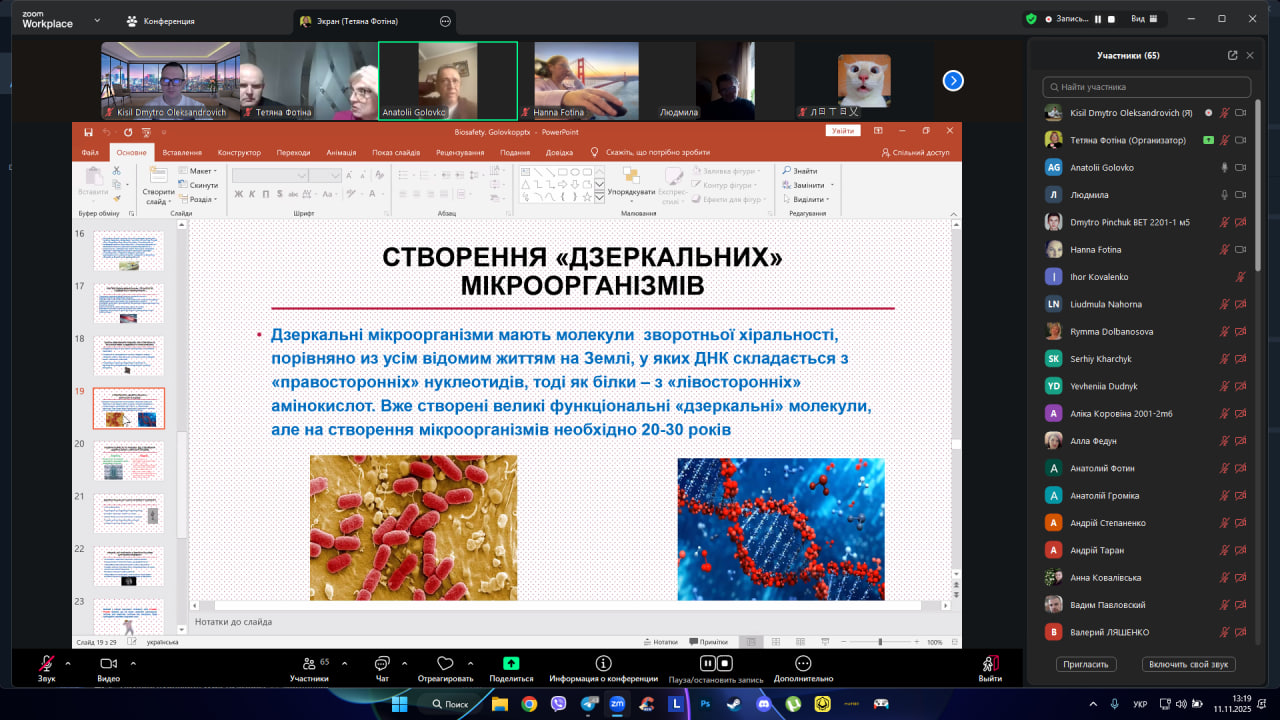Pause or stop the recording
Viewport: 1280px width, 720px height.
coord(715,663)
